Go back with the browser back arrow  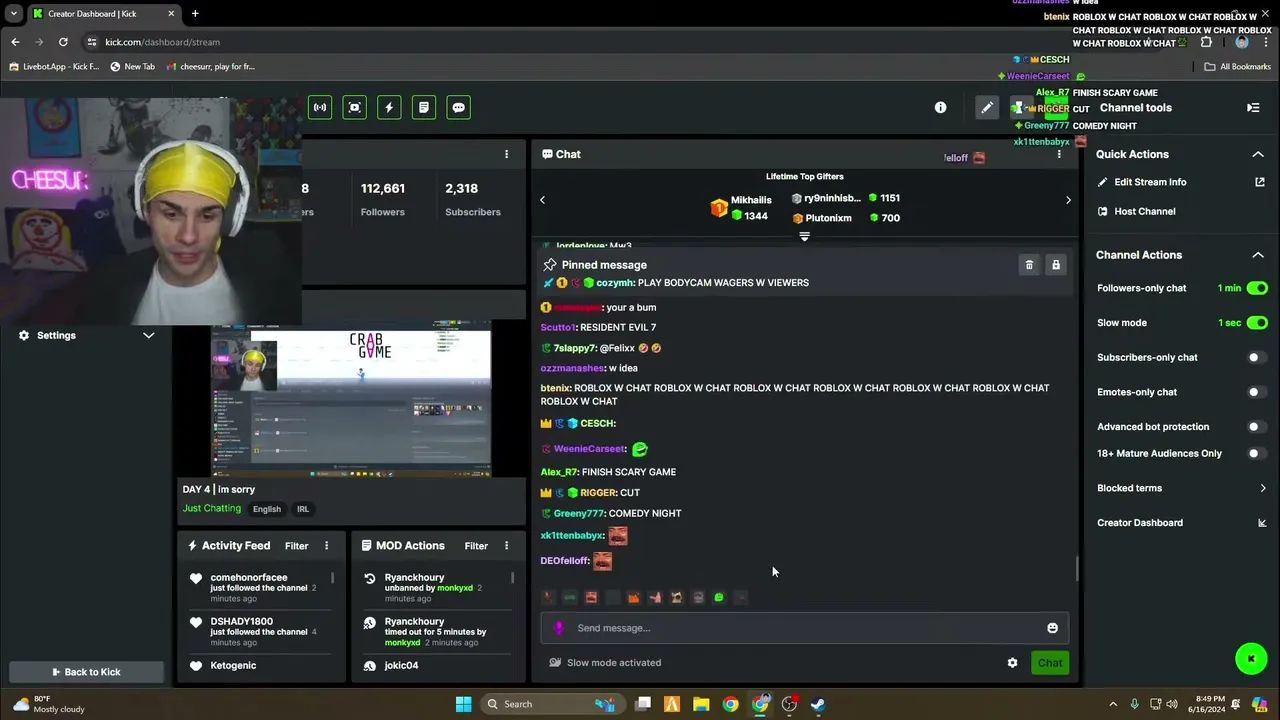(x=15, y=42)
